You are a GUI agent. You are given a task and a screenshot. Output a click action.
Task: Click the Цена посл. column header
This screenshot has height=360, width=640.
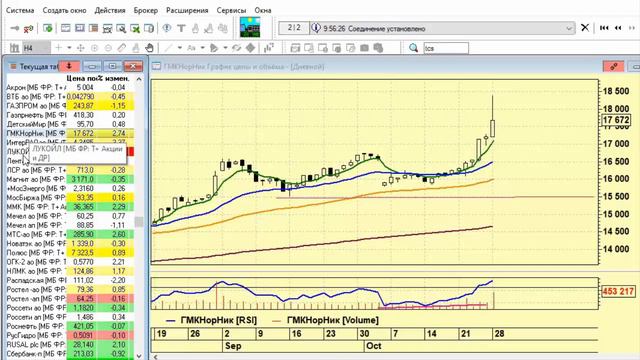82,78
